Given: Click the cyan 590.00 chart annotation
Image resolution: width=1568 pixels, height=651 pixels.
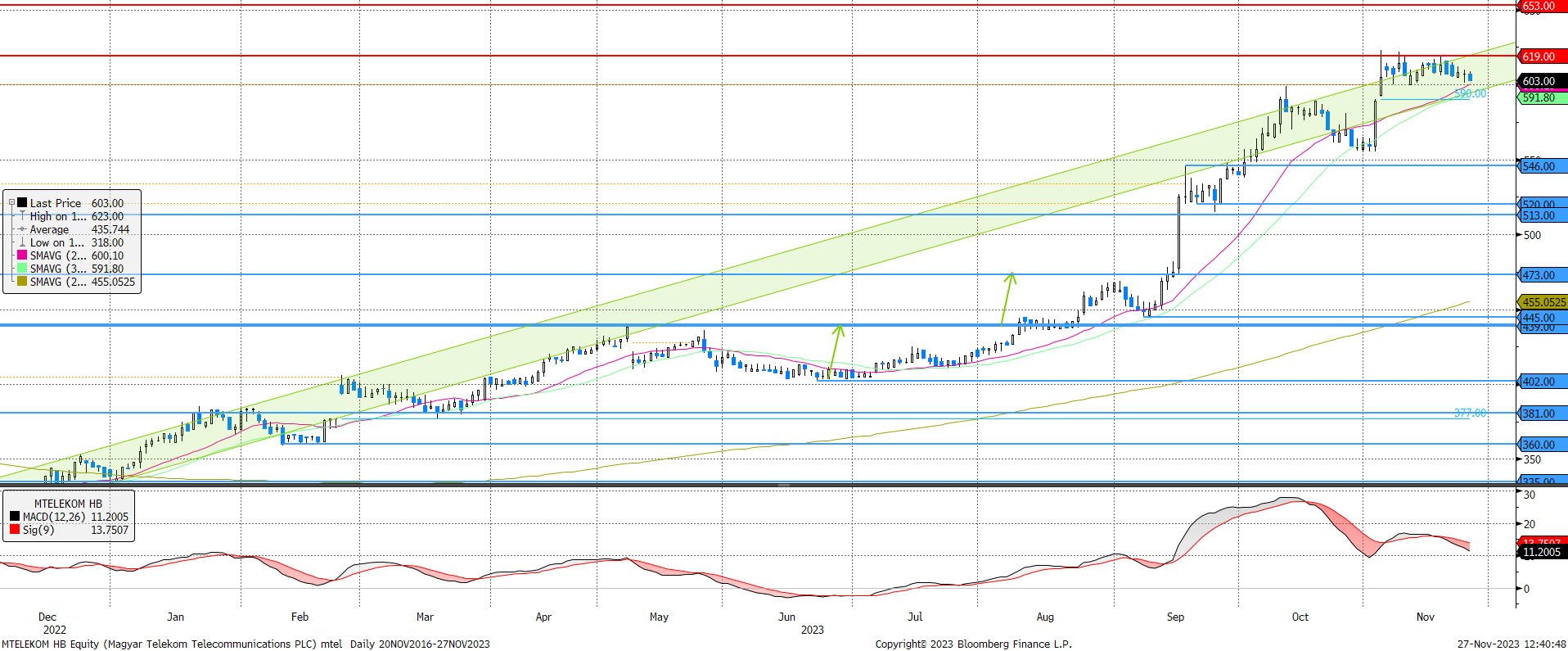Looking at the screenshot, I should [x=1470, y=94].
